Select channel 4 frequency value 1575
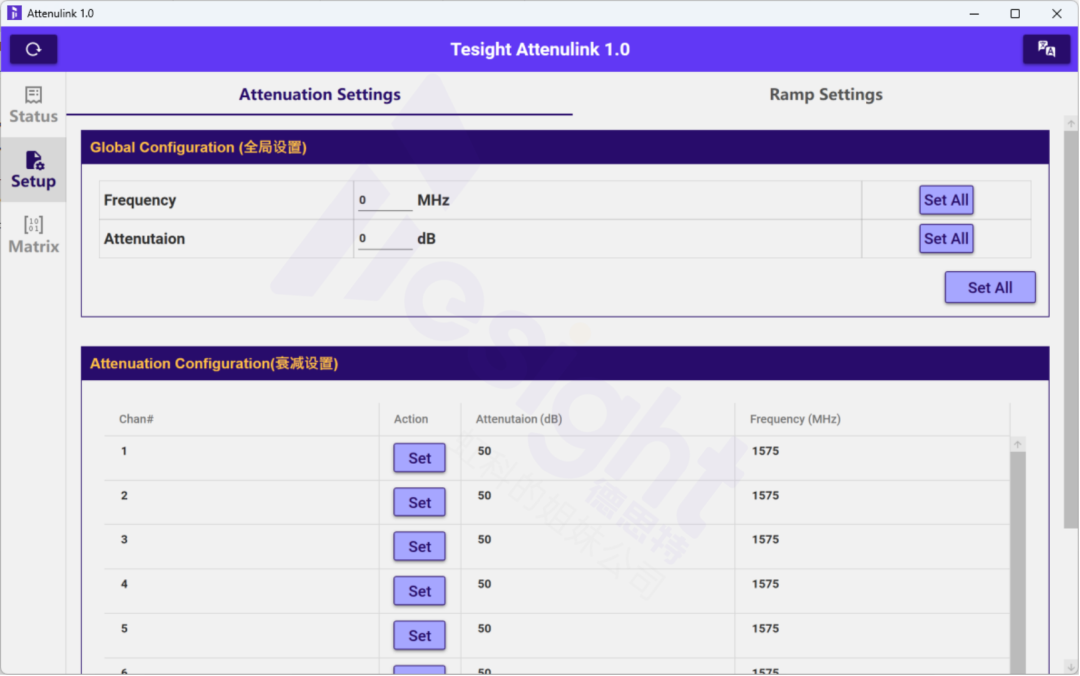This screenshot has width=1080, height=676. (765, 584)
